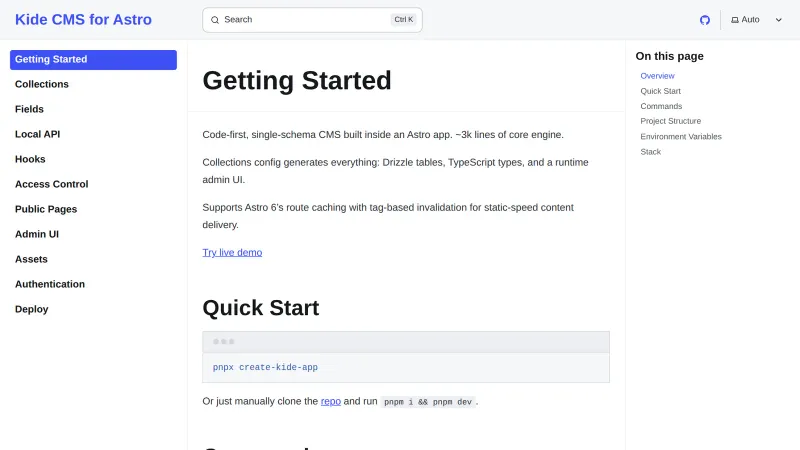The image size is (800, 450).
Task: Jump to Commands in On this page
Action: (x=661, y=106)
